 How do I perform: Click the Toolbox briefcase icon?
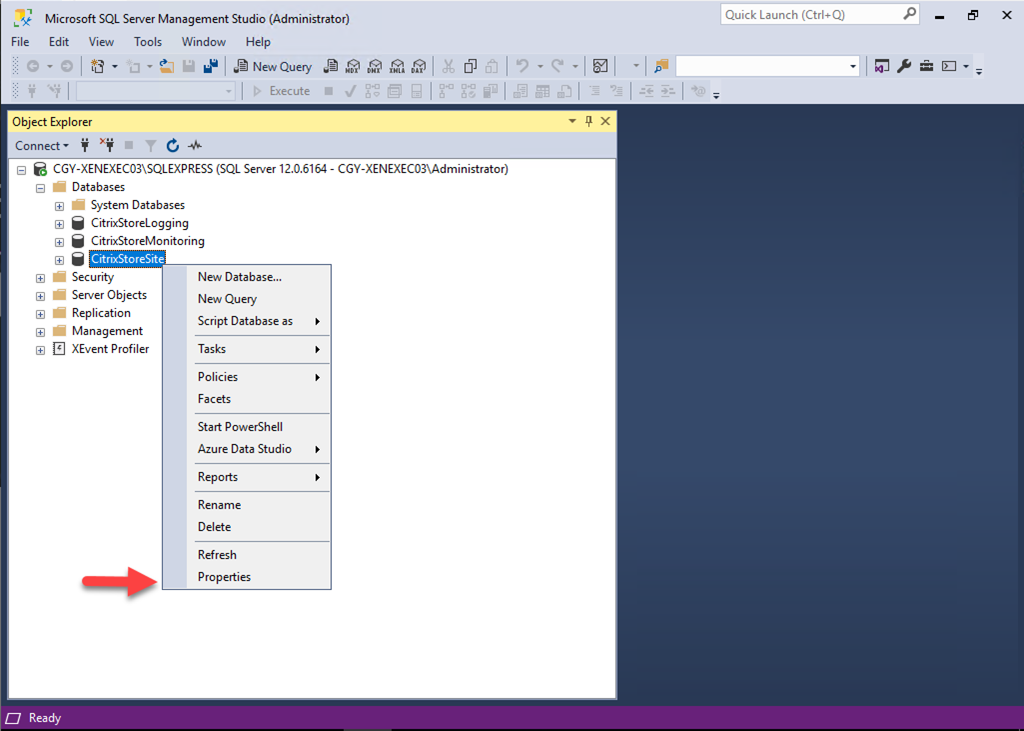[x=926, y=66]
